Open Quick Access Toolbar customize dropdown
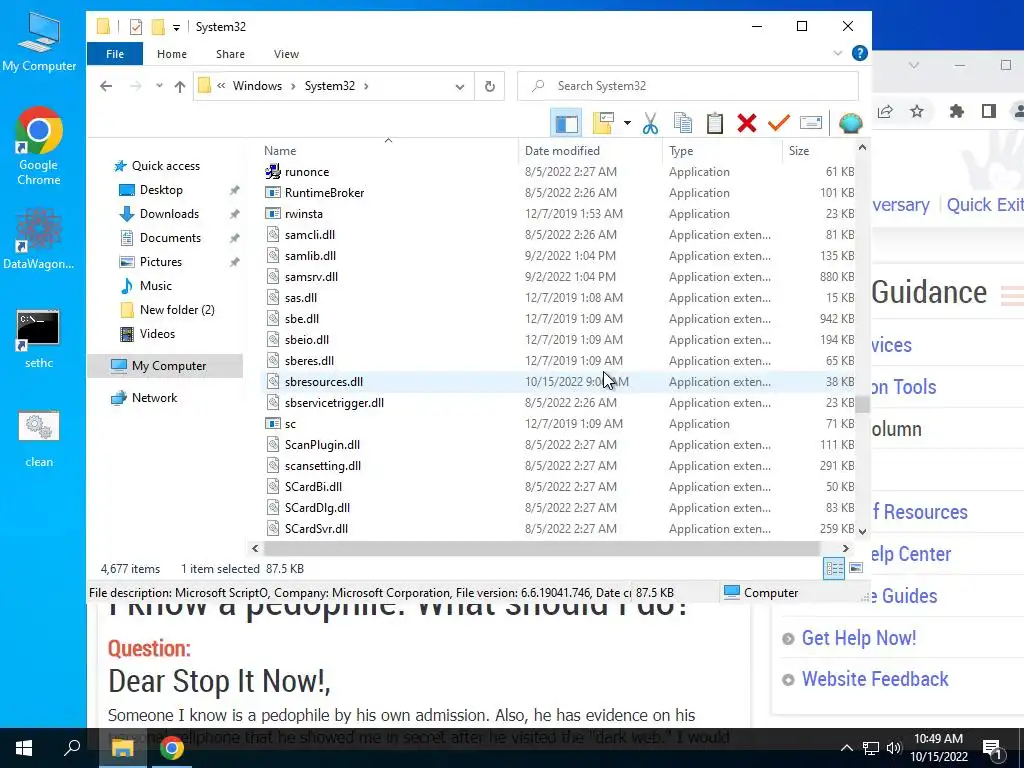Viewport: 1024px width, 768px height. [176, 27]
